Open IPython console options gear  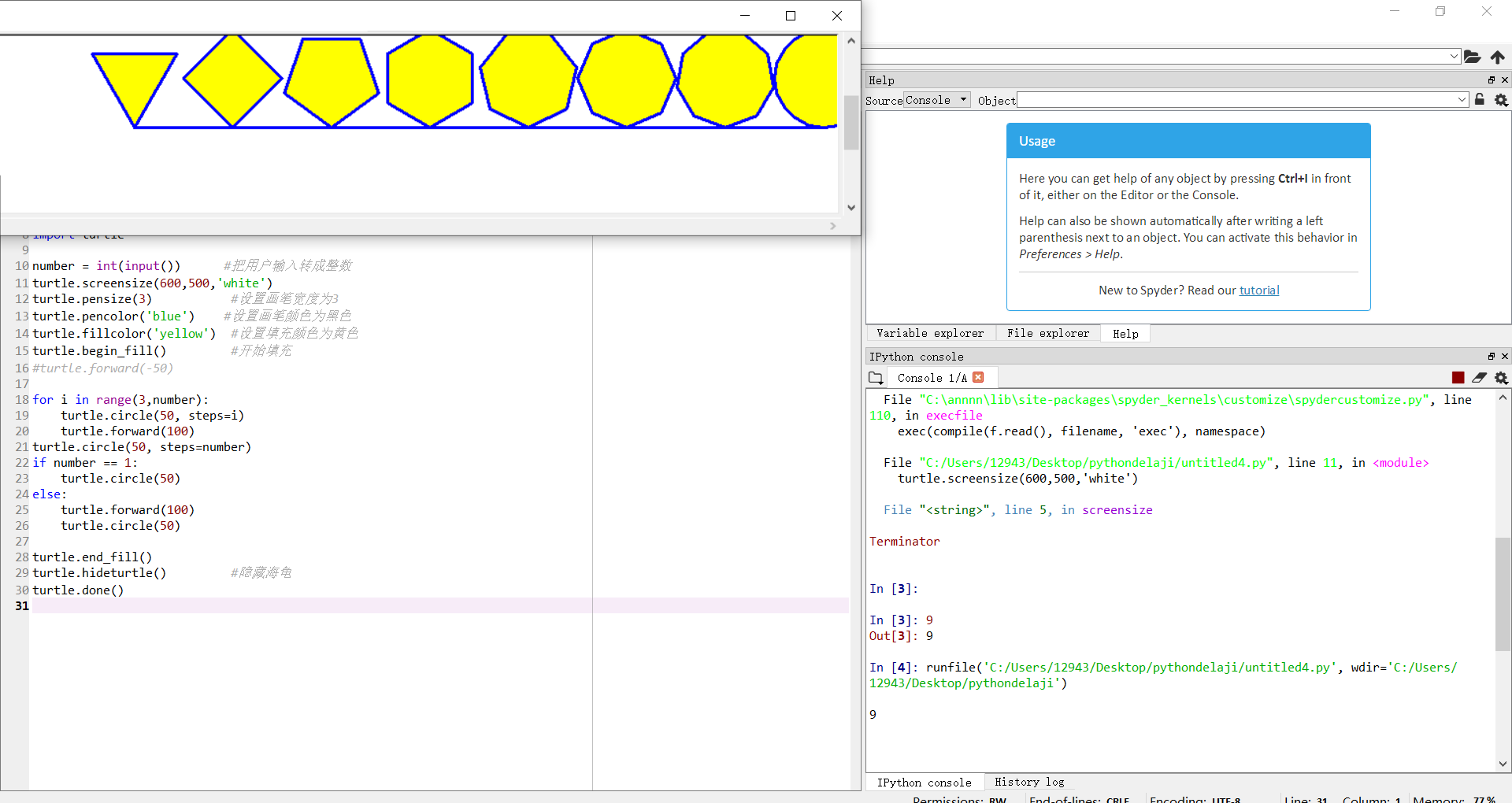[1501, 378]
